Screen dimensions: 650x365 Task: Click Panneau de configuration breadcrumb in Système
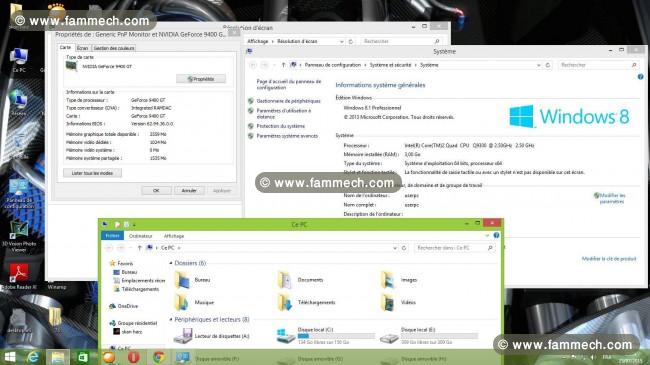pos(332,65)
